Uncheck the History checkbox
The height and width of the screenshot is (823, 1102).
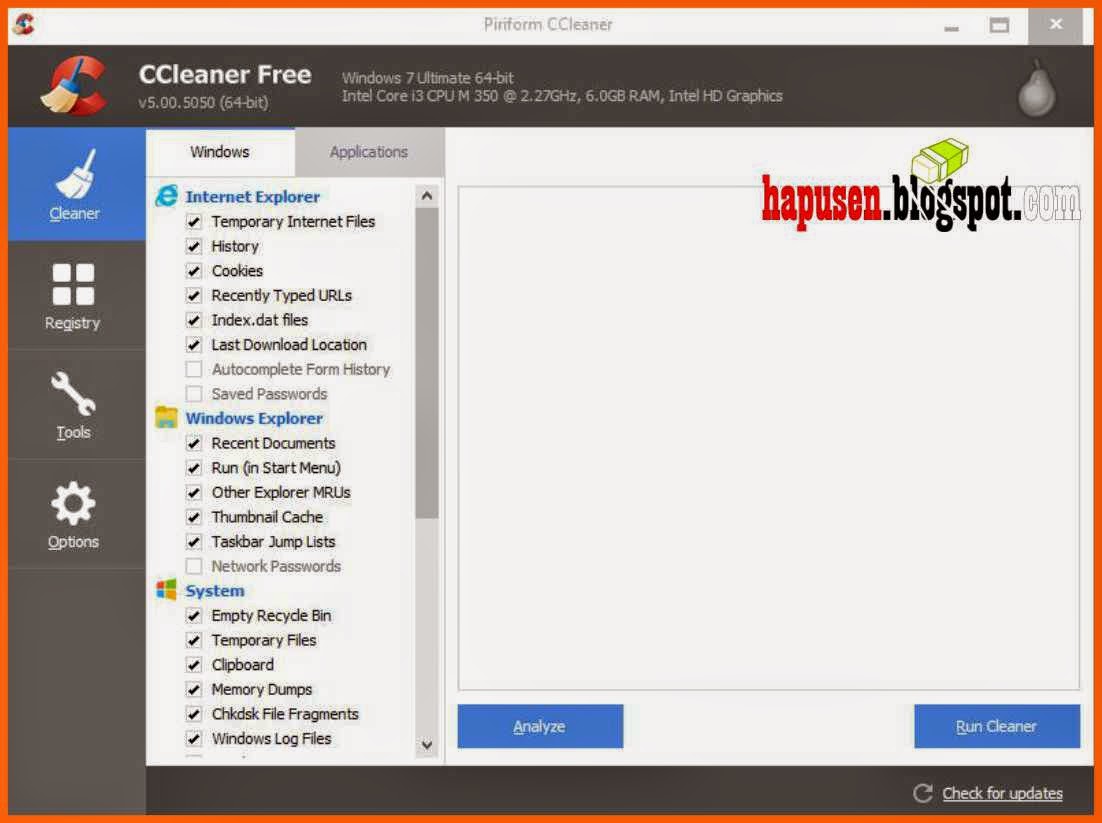194,247
